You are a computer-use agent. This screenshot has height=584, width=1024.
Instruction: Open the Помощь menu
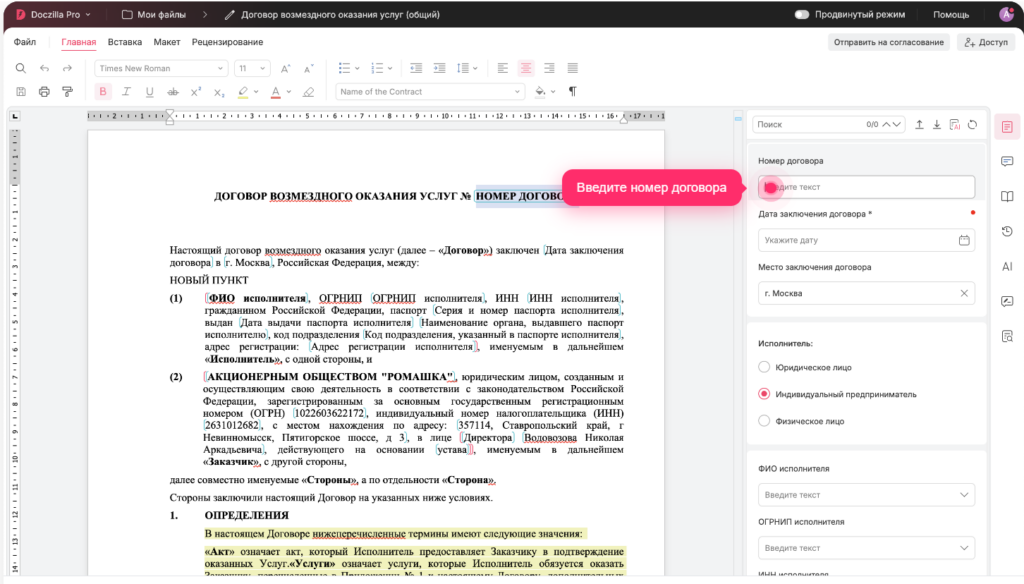pos(951,14)
